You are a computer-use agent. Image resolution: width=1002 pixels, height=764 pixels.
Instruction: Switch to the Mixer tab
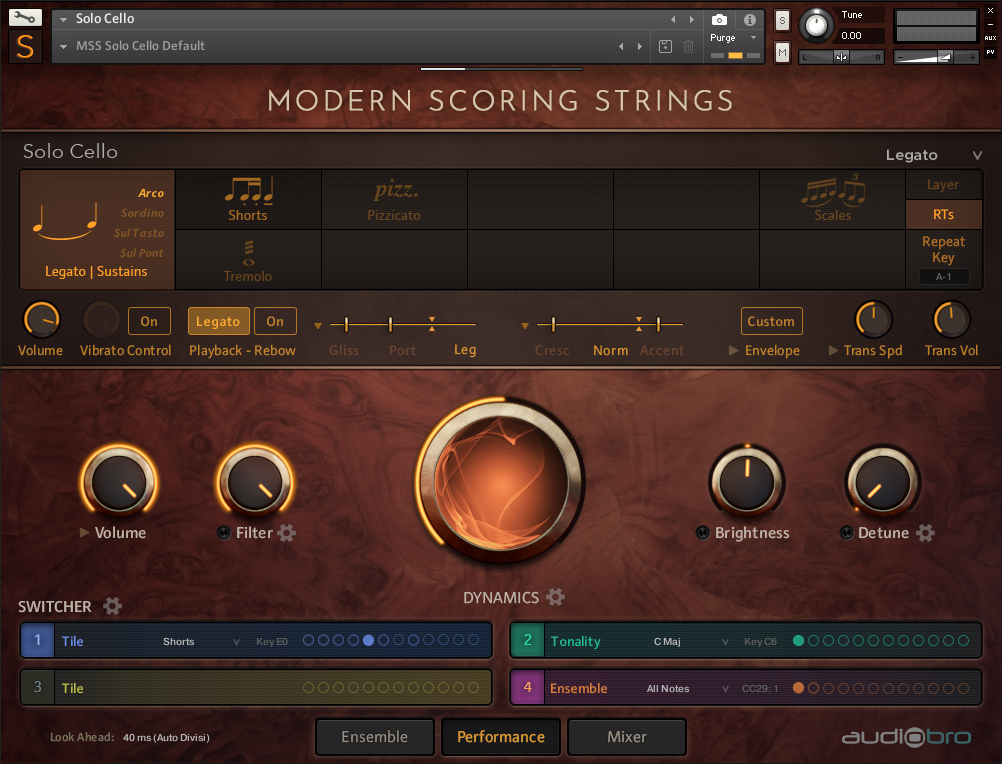coord(627,737)
